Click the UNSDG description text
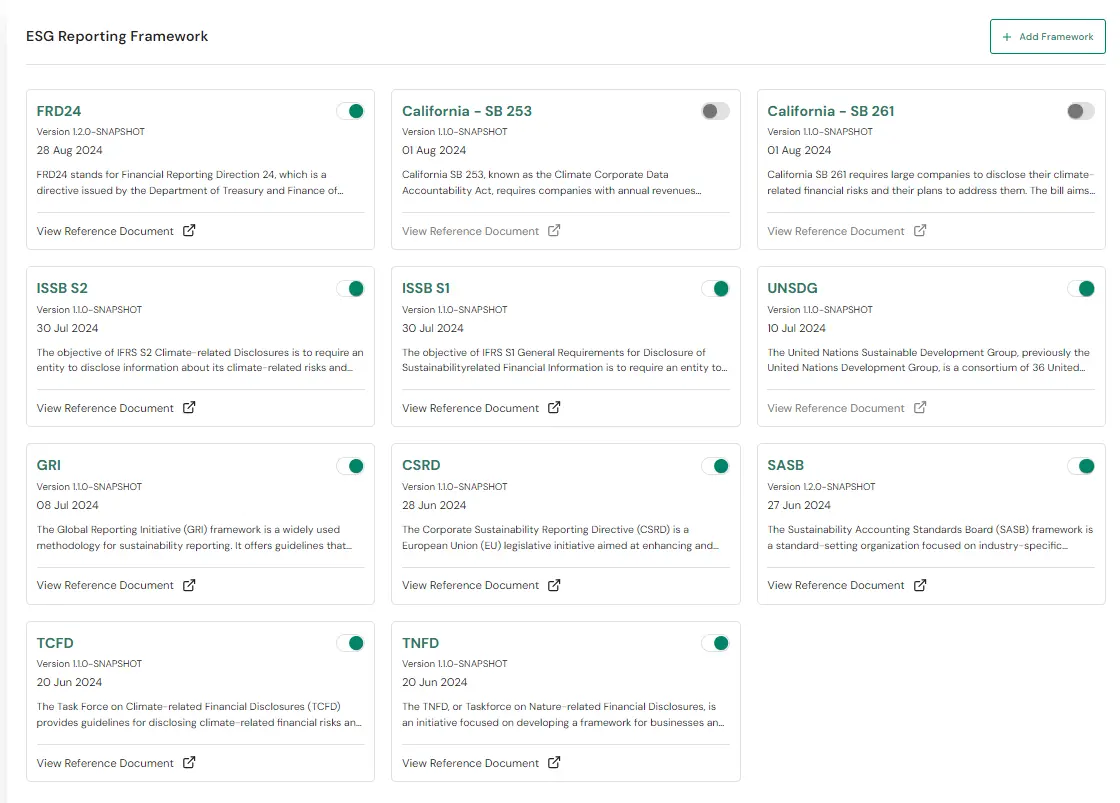Screen dimensions: 1120x803 point(929,360)
